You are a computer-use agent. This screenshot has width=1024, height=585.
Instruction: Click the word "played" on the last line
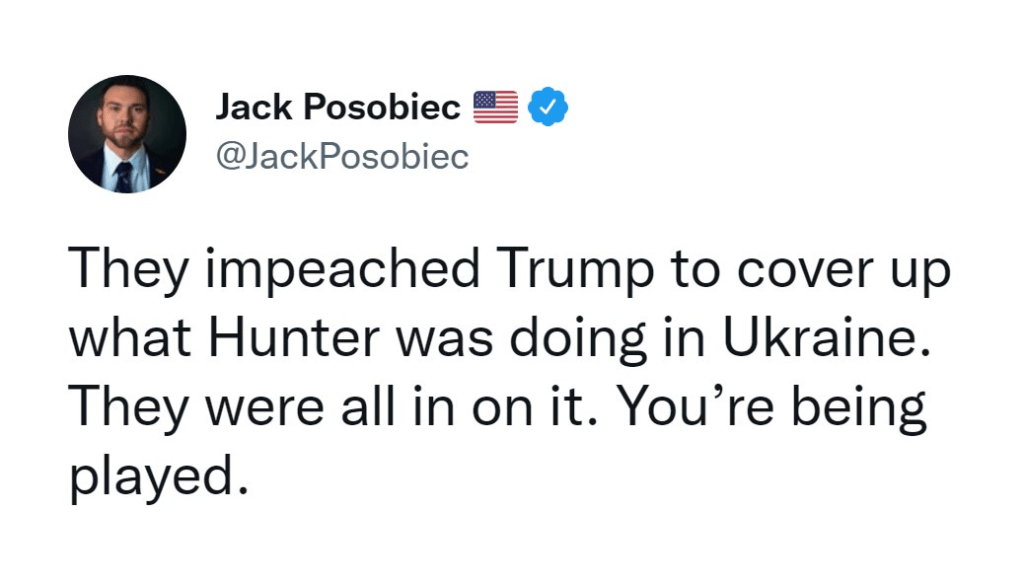coord(156,476)
